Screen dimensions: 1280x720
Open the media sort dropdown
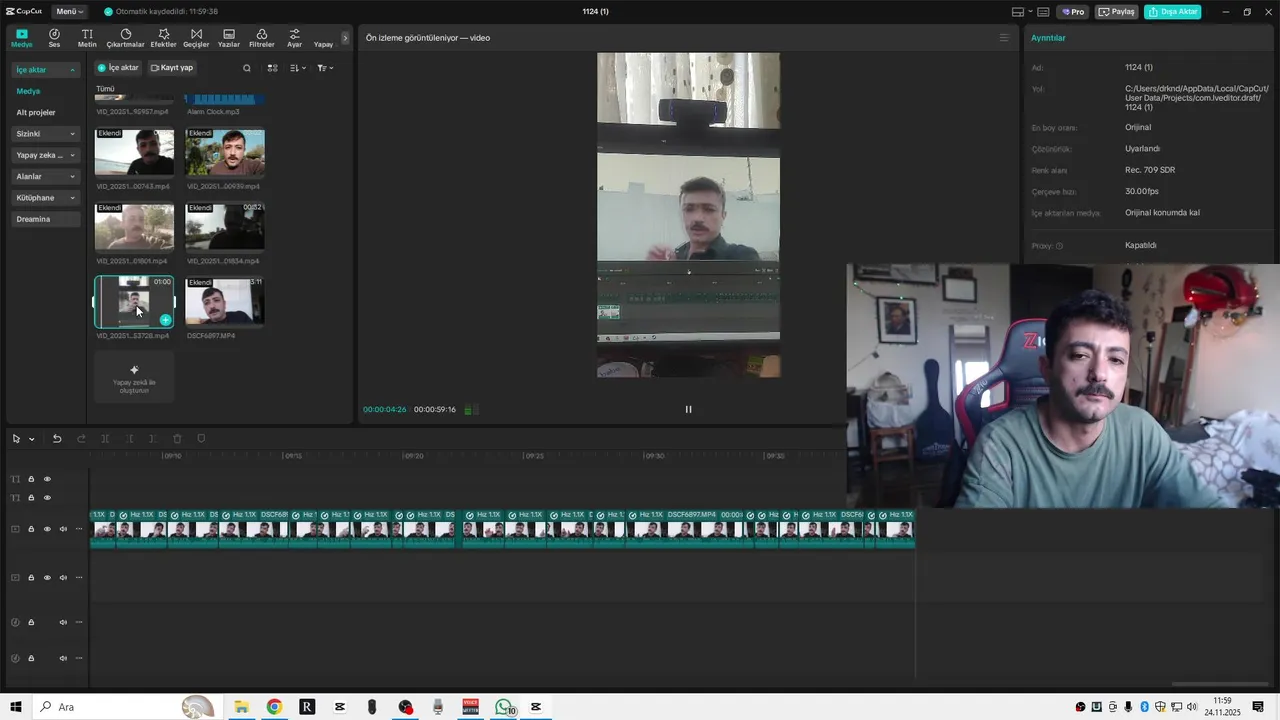[298, 68]
